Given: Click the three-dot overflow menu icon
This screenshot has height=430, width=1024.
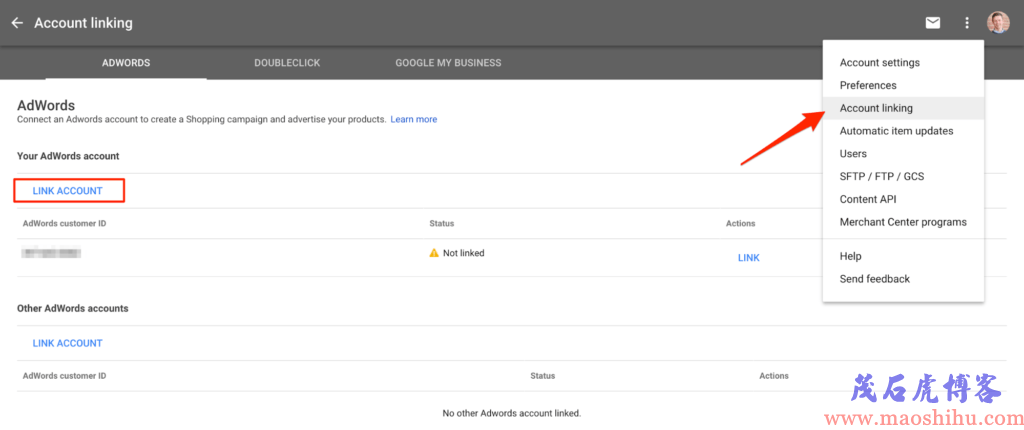Looking at the screenshot, I should [967, 23].
